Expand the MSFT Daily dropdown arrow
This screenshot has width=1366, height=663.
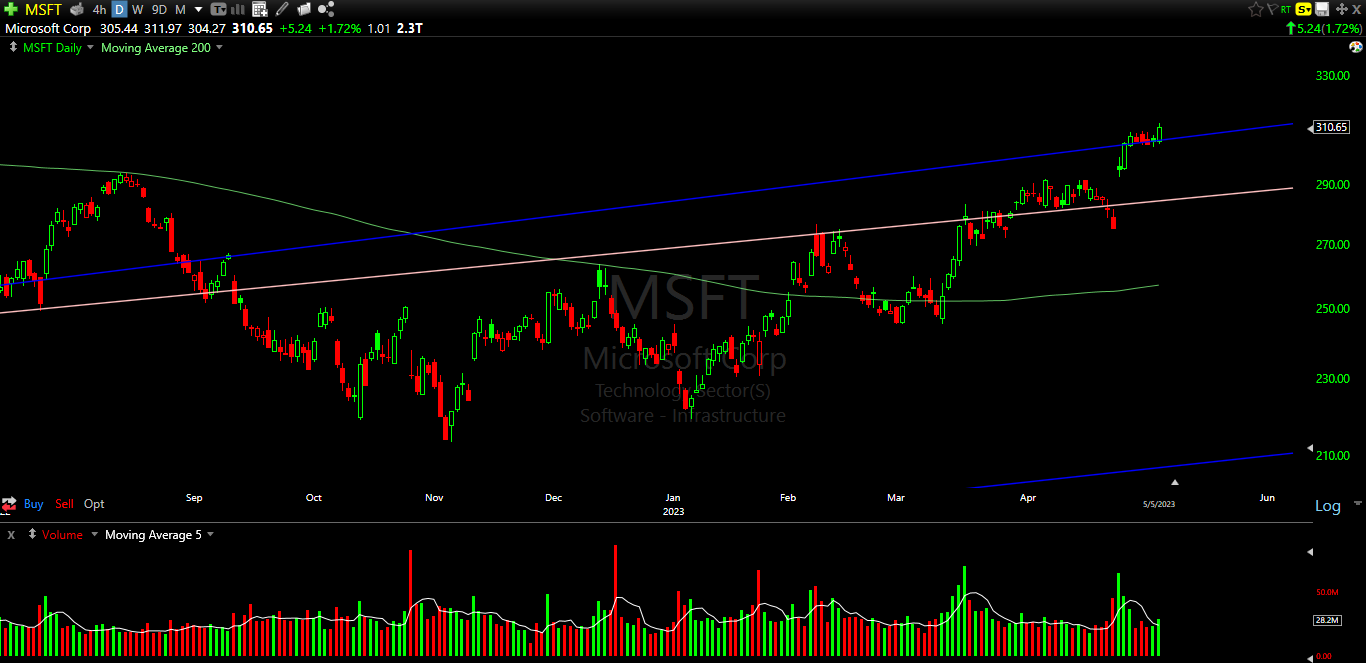(x=90, y=47)
